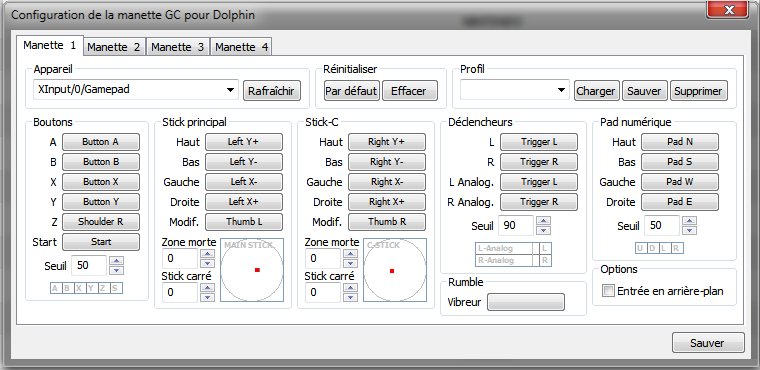This screenshot has width=760, height=370.
Task: Remap the Start button binding
Action: (101, 242)
